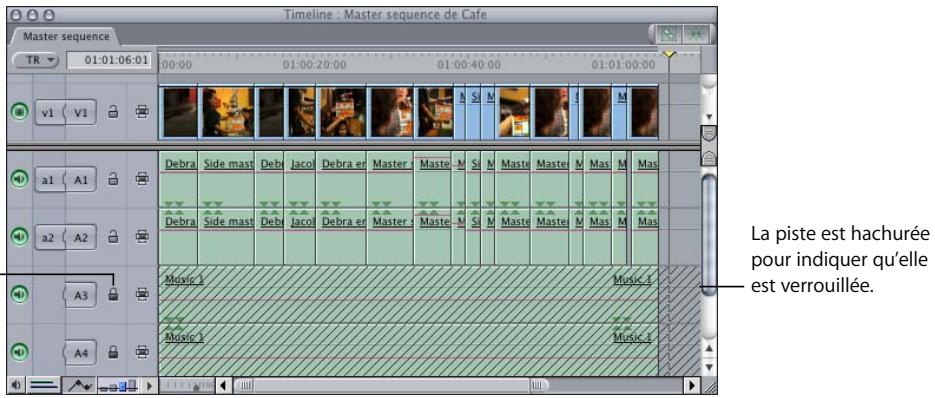The image size is (935, 398).
Task: Choose the tallest track height bar
Action: point(132,385)
